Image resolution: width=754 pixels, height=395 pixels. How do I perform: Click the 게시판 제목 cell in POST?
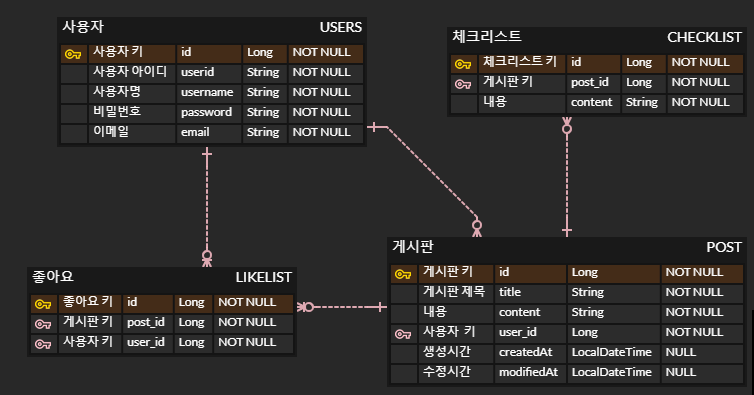[456, 293]
